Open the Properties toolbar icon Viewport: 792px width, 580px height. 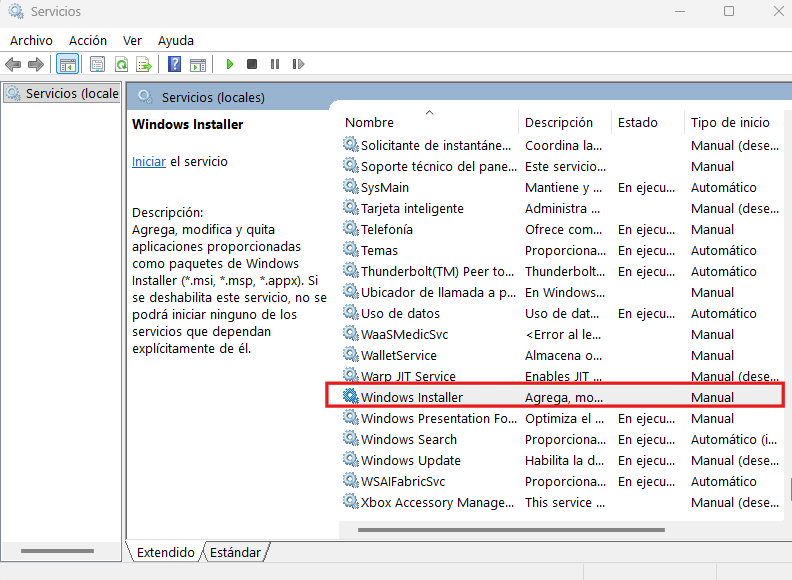(97, 64)
